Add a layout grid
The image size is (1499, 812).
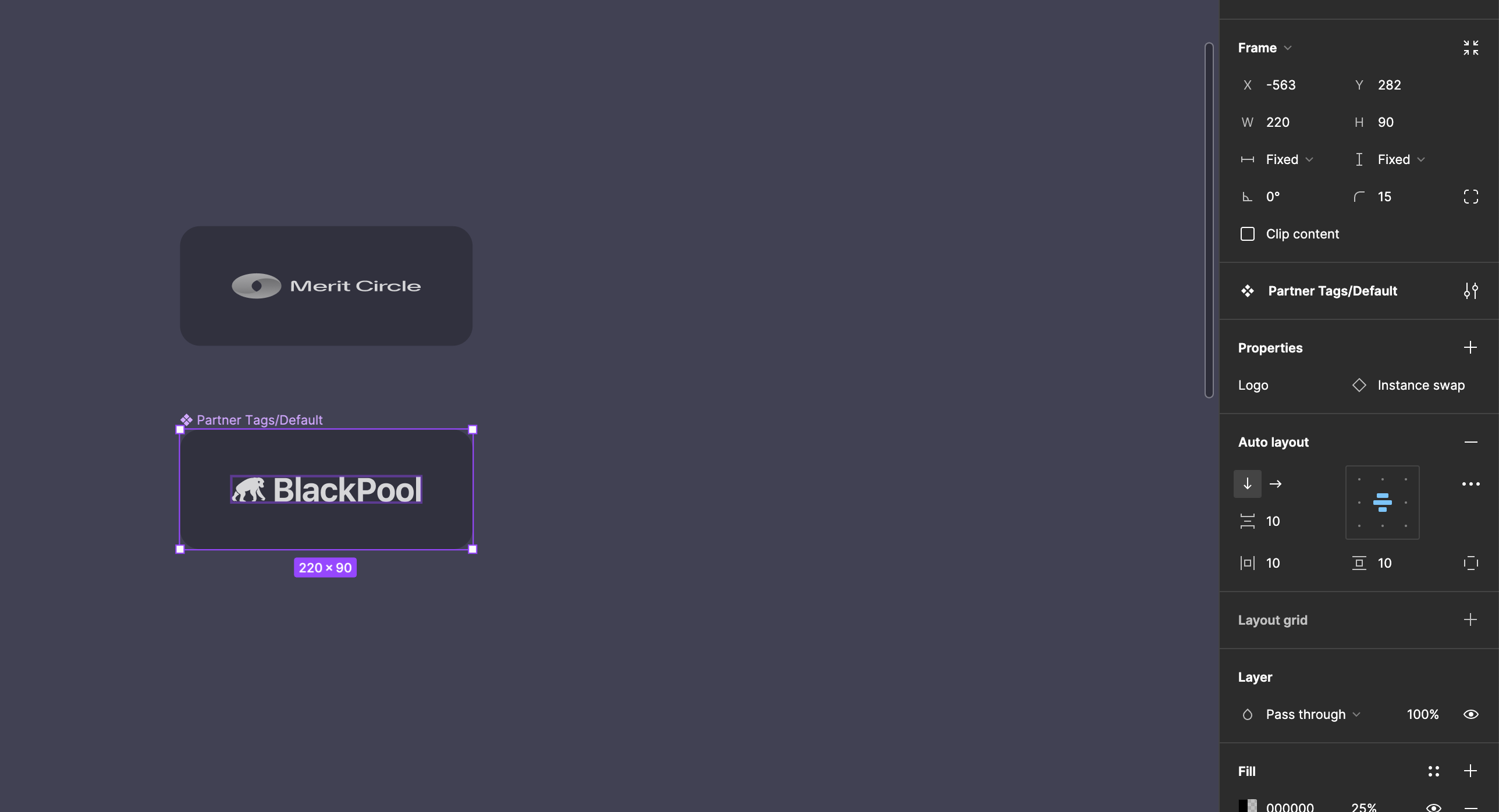coord(1470,619)
